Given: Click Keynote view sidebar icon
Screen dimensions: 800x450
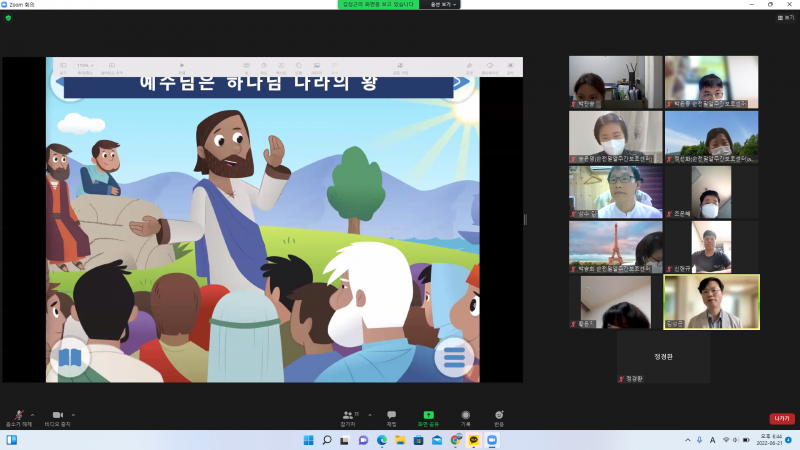Looking at the screenshot, I should tap(63, 67).
